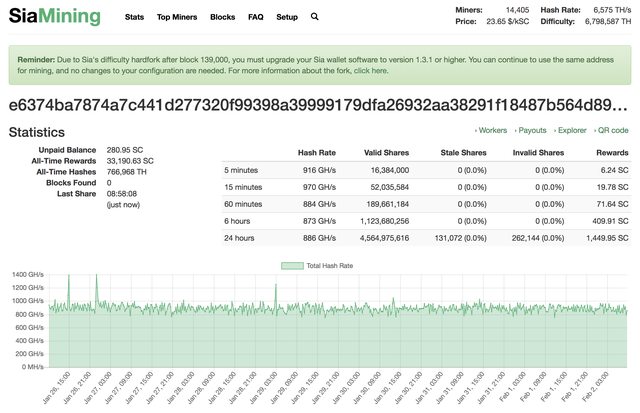640x413 pixels.
Task: Click the Valid Shares column header
Action: pos(386,153)
